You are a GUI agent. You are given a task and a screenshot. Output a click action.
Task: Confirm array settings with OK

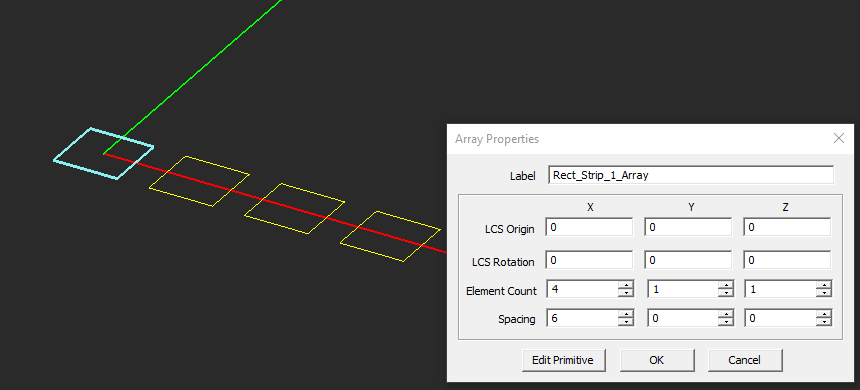tap(657, 360)
